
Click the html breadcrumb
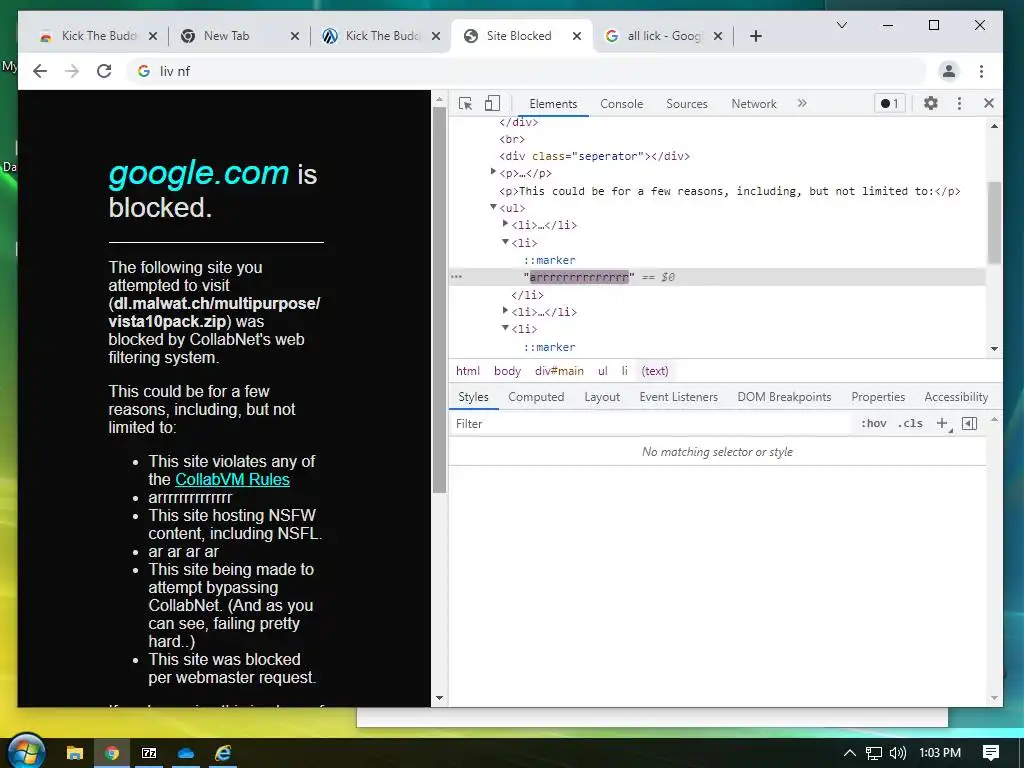coord(468,371)
